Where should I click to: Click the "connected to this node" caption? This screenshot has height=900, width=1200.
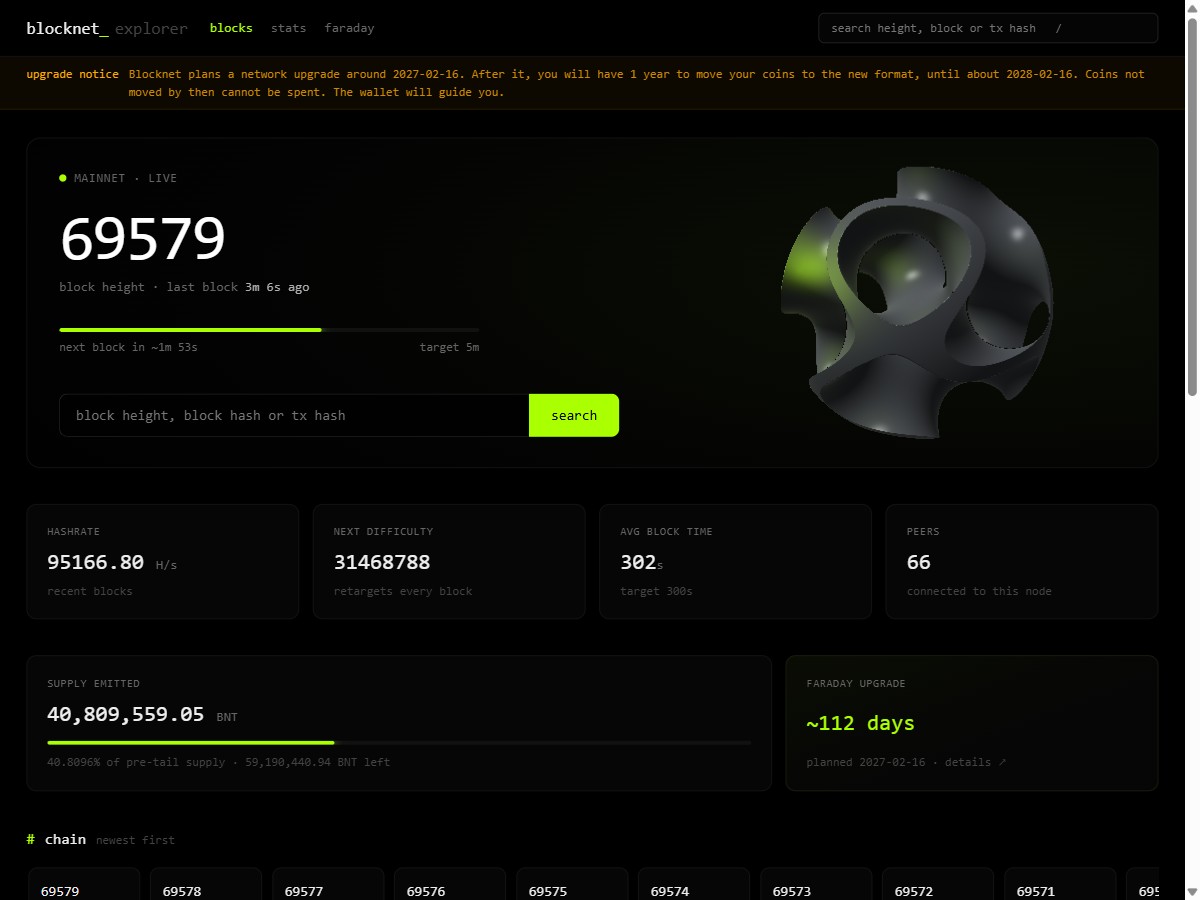979,591
